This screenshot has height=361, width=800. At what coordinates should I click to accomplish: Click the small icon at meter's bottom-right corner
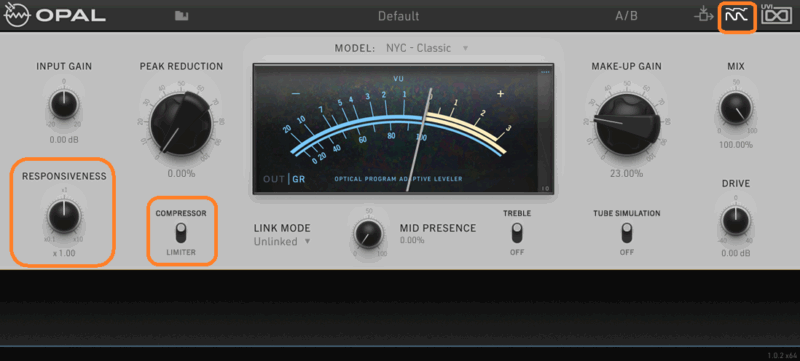545,189
